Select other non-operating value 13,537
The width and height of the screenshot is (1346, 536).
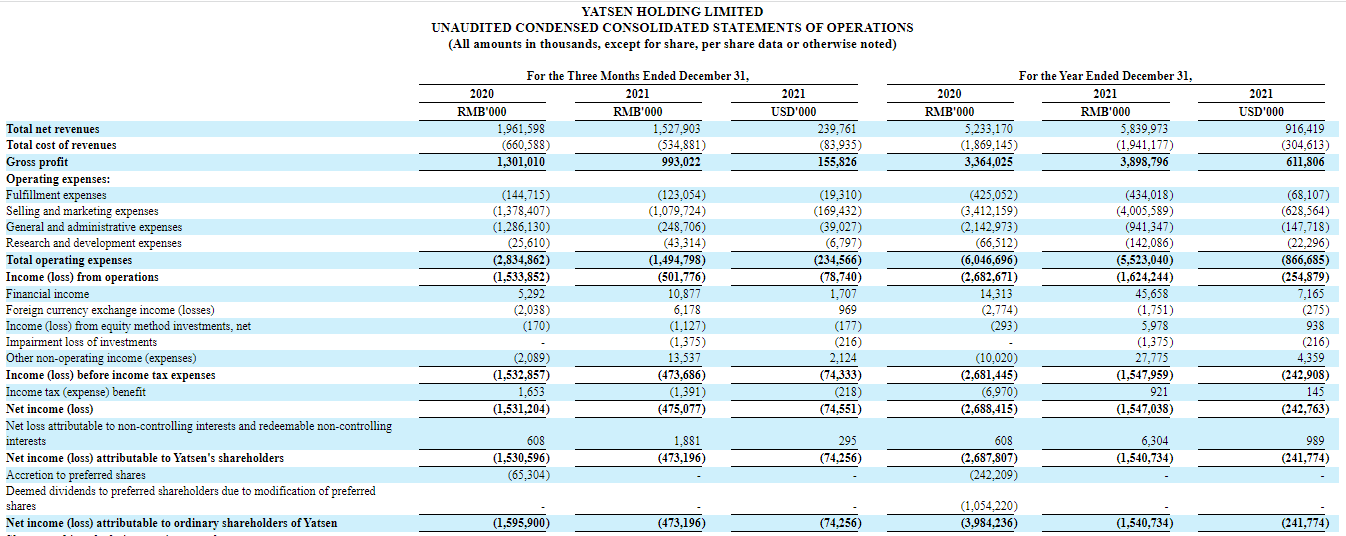(686, 358)
